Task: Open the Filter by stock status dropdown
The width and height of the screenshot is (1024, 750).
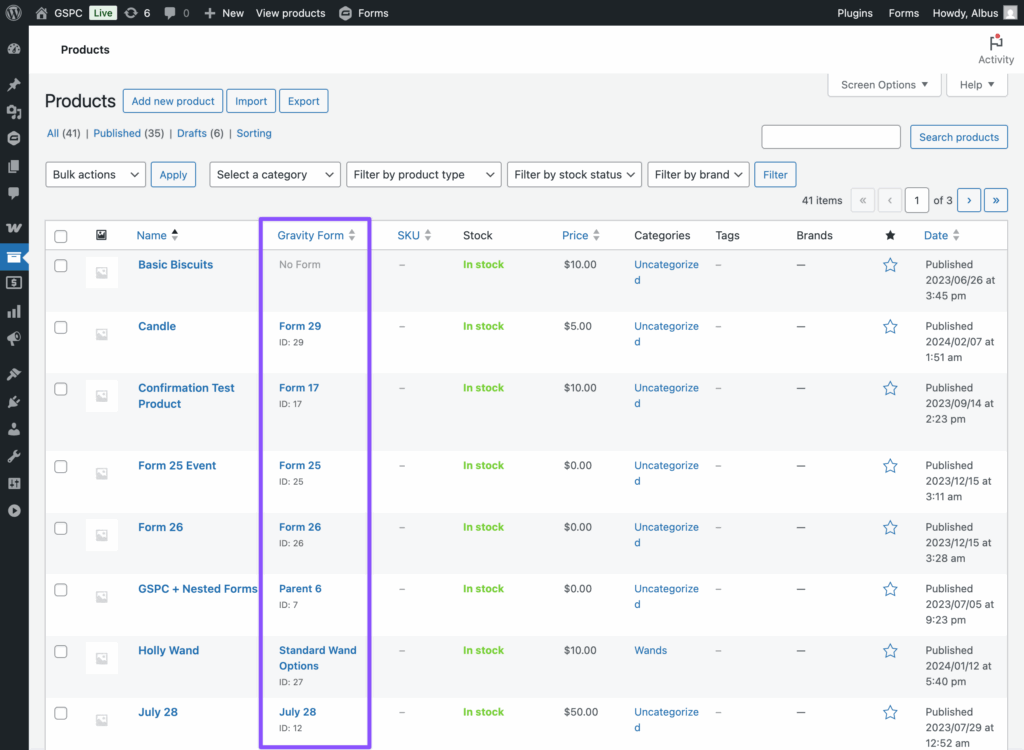Action: pyautogui.click(x=575, y=174)
